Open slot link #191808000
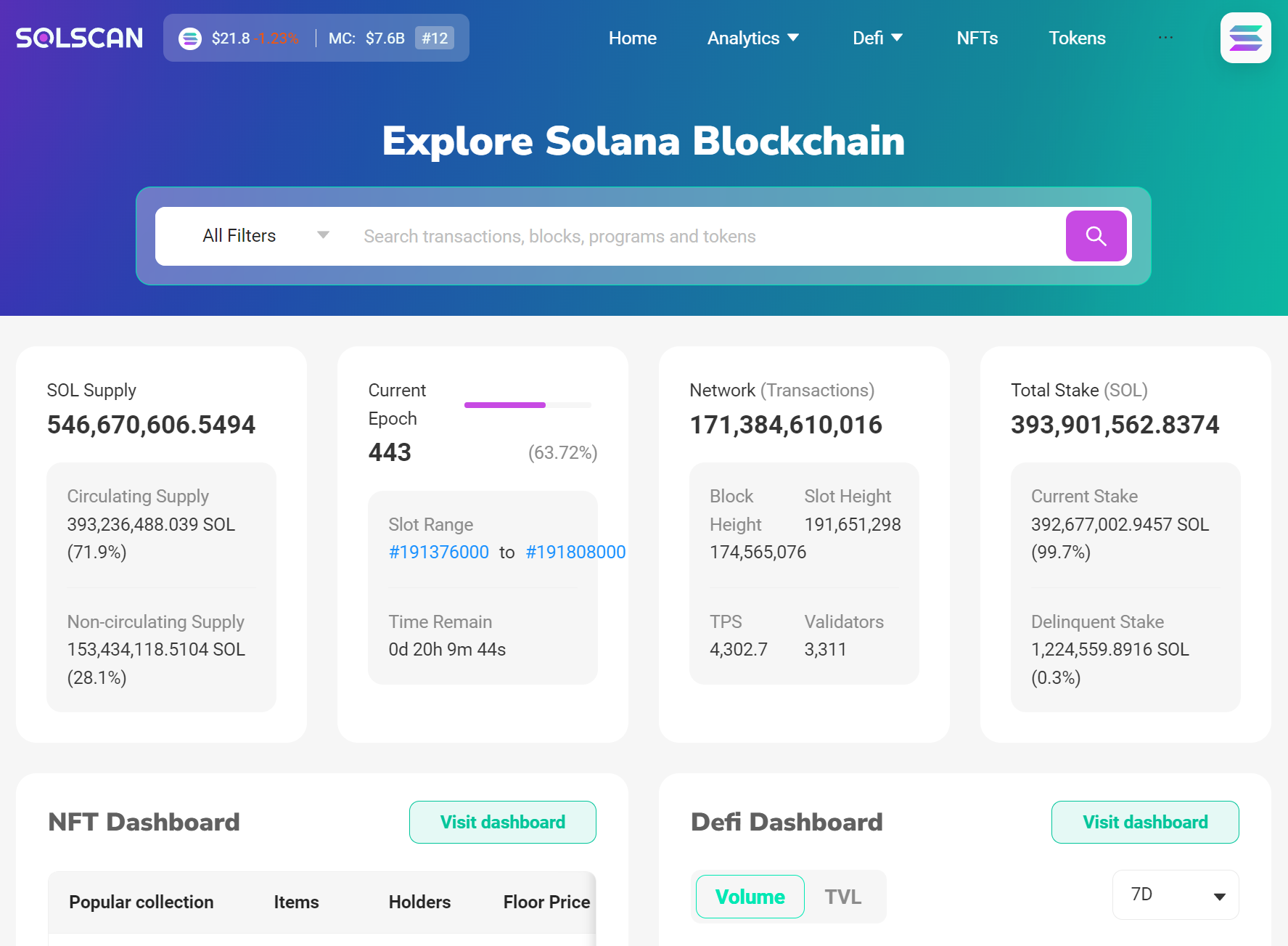This screenshot has height=946, width=1288. (575, 552)
